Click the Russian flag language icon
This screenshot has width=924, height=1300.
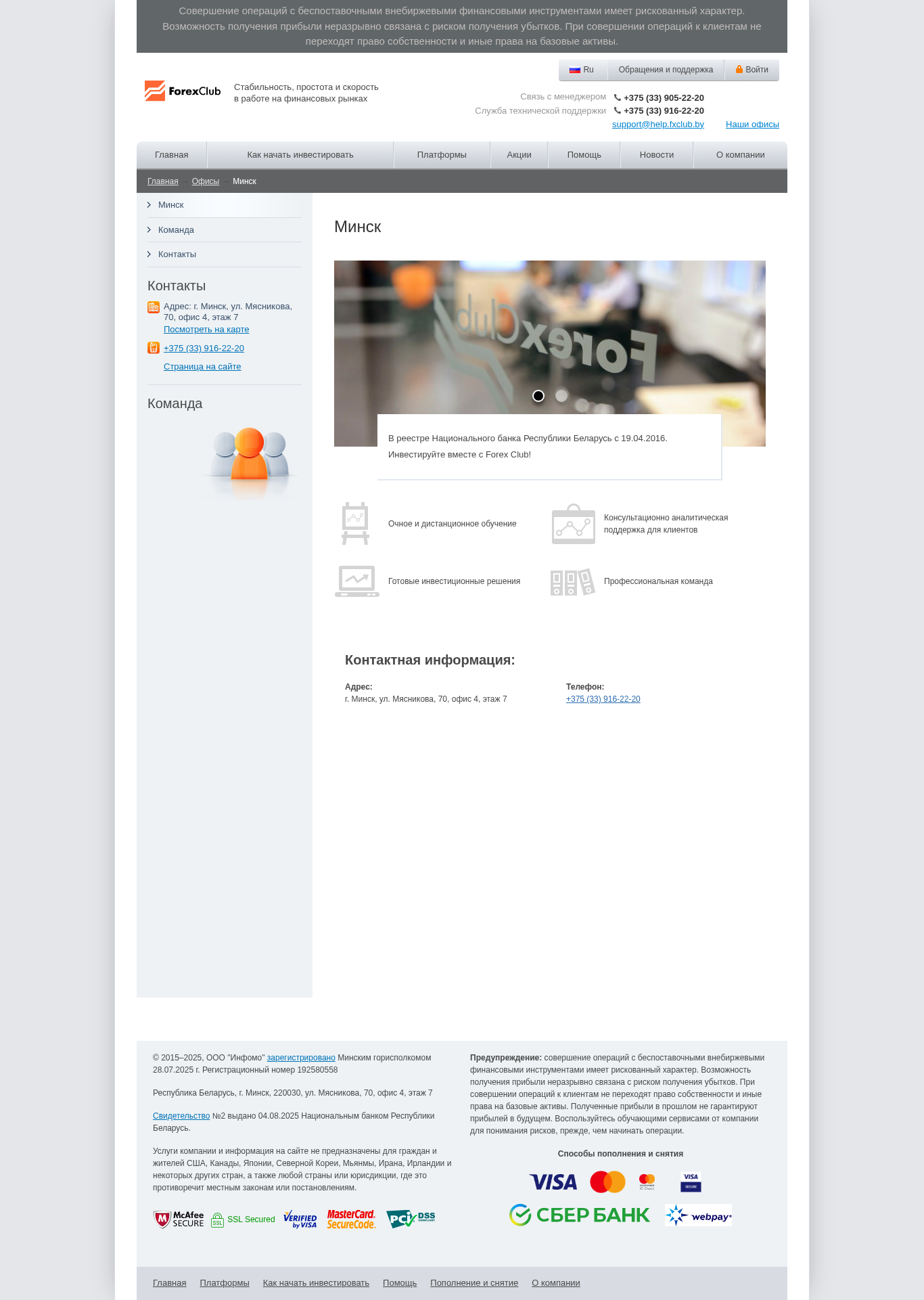click(575, 70)
